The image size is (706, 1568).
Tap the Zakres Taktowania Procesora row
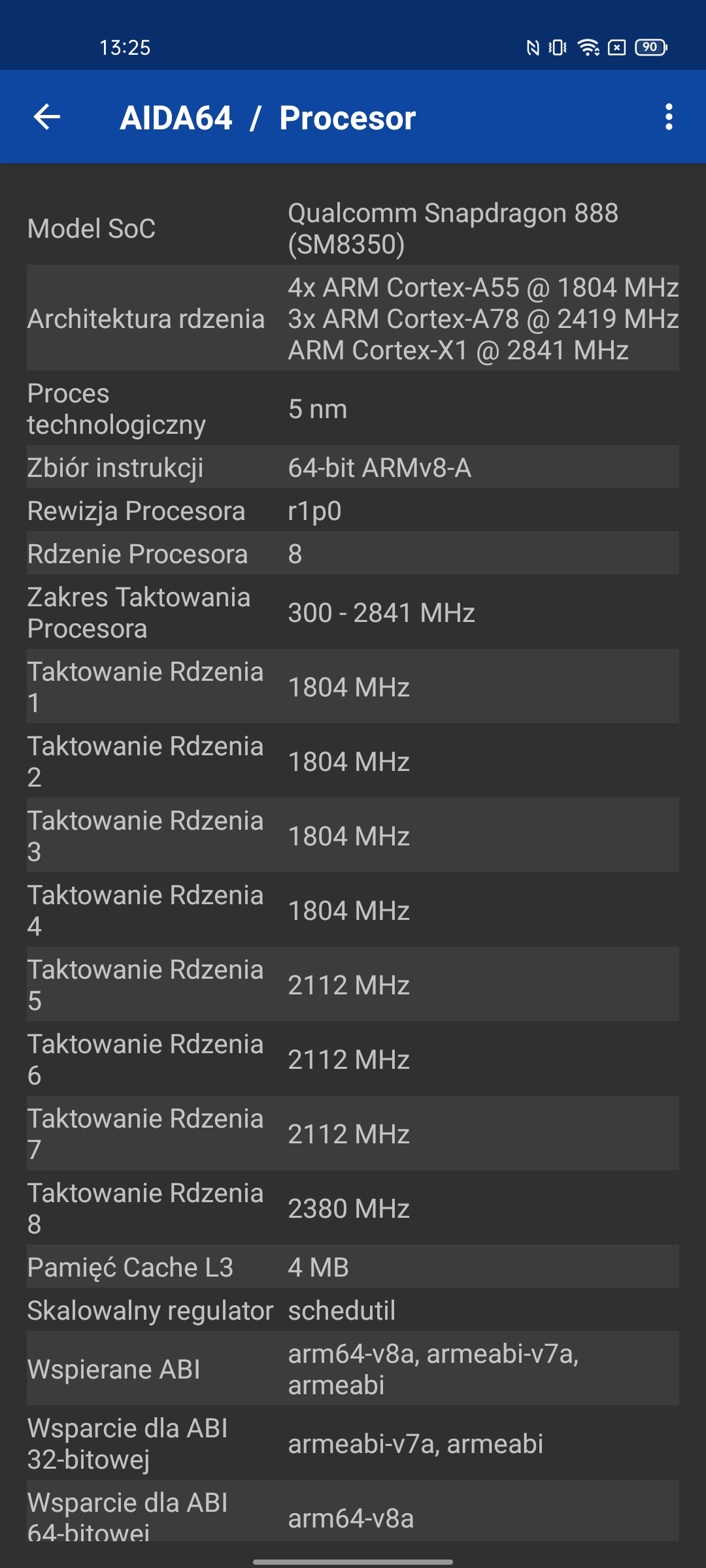tap(353, 613)
